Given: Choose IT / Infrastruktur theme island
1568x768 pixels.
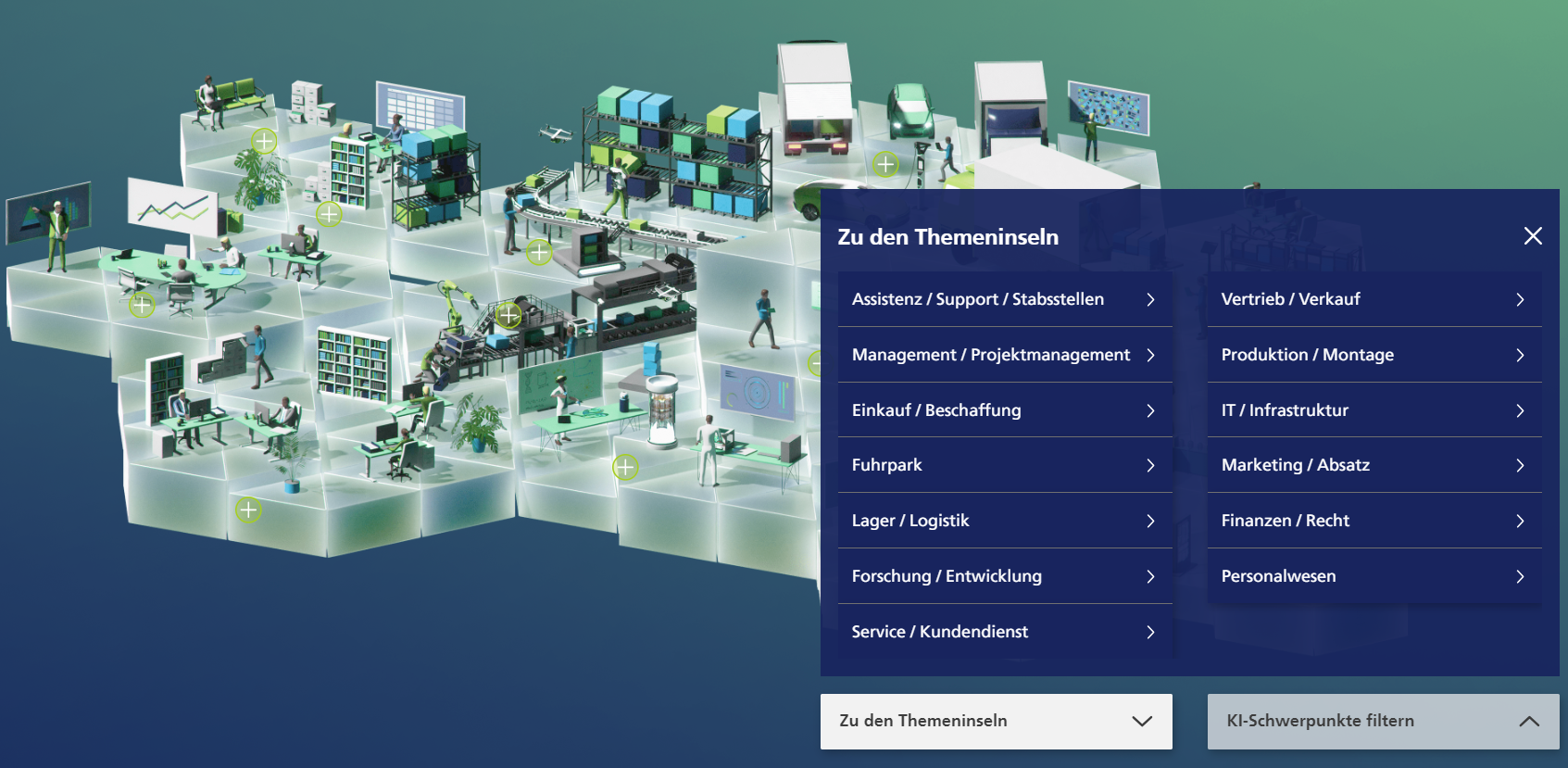Looking at the screenshot, I should [x=1285, y=410].
